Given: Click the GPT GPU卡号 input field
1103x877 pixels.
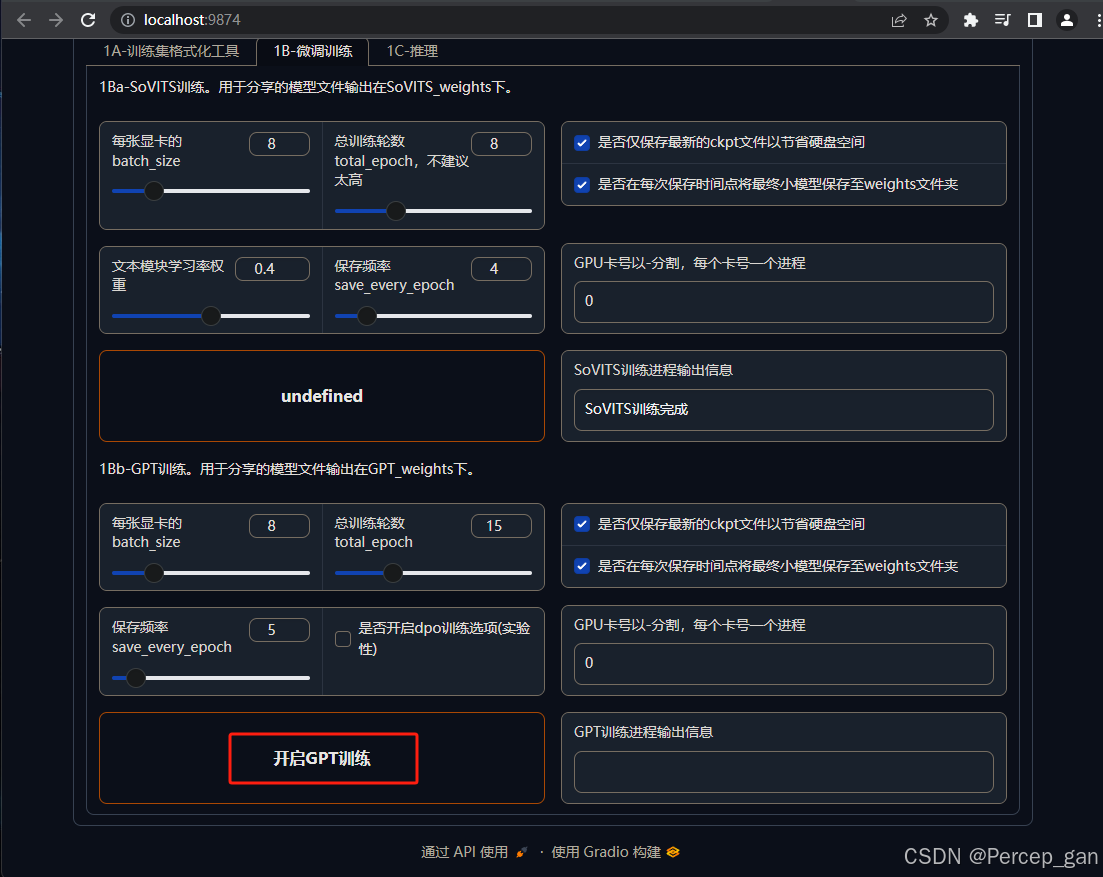Looking at the screenshot, I should [x=784, y=663].
